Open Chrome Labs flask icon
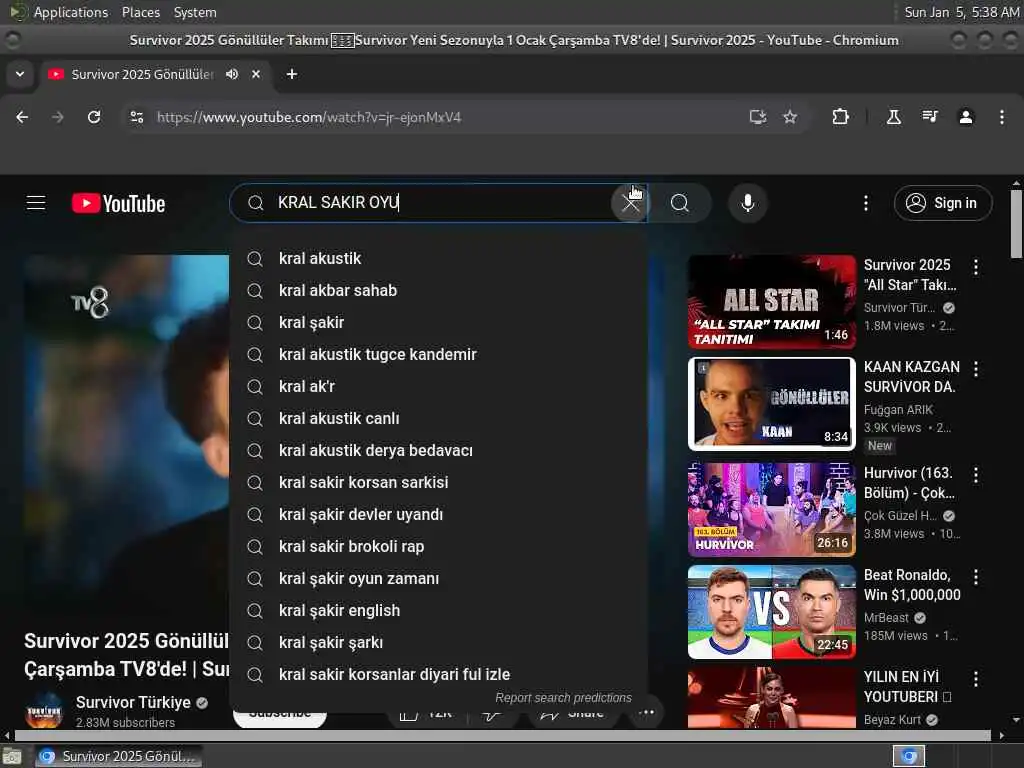 point(893,117)
